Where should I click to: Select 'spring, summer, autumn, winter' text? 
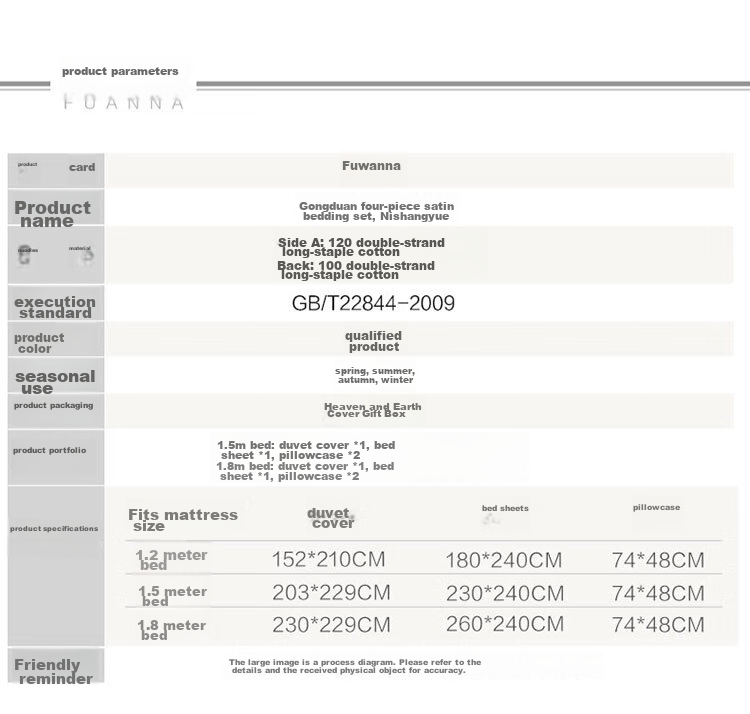(x=375, y=375)
